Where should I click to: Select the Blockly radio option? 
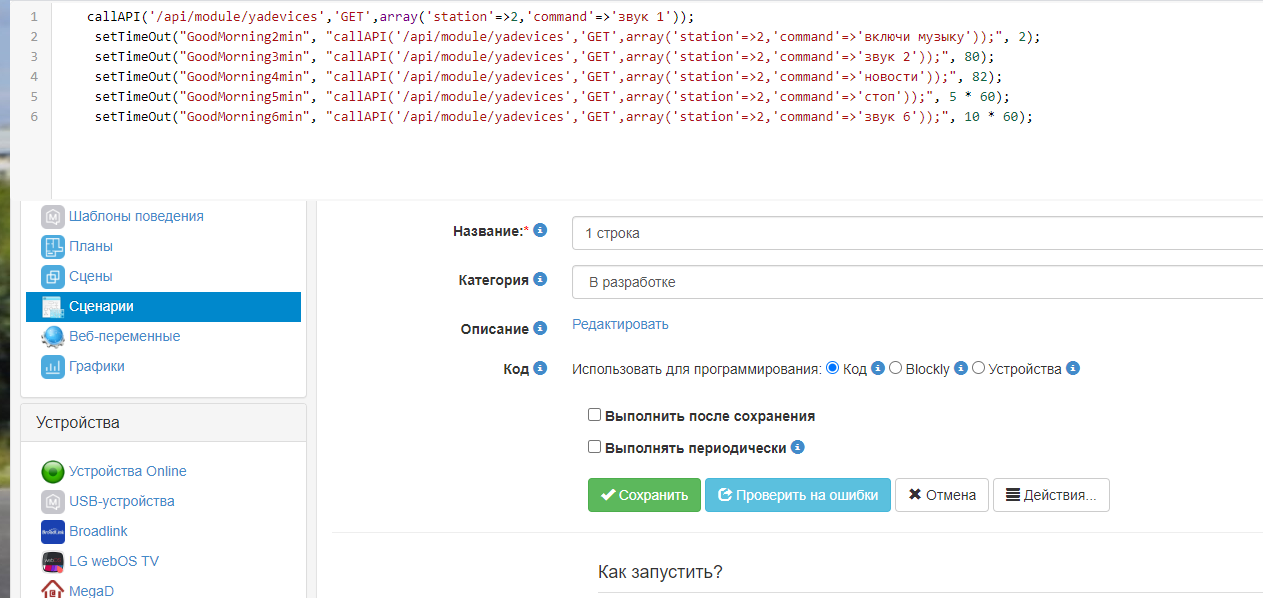tap(895, 368)
